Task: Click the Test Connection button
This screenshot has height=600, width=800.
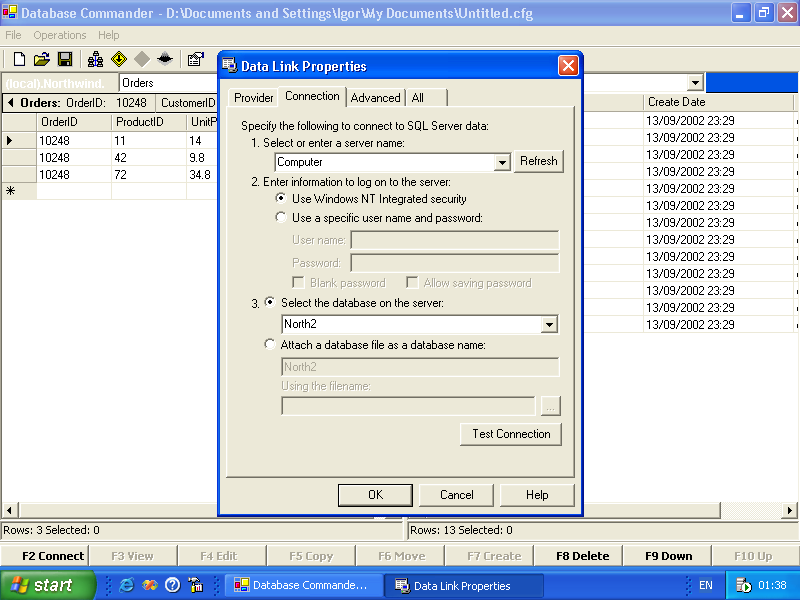Action: pos(511,434)
